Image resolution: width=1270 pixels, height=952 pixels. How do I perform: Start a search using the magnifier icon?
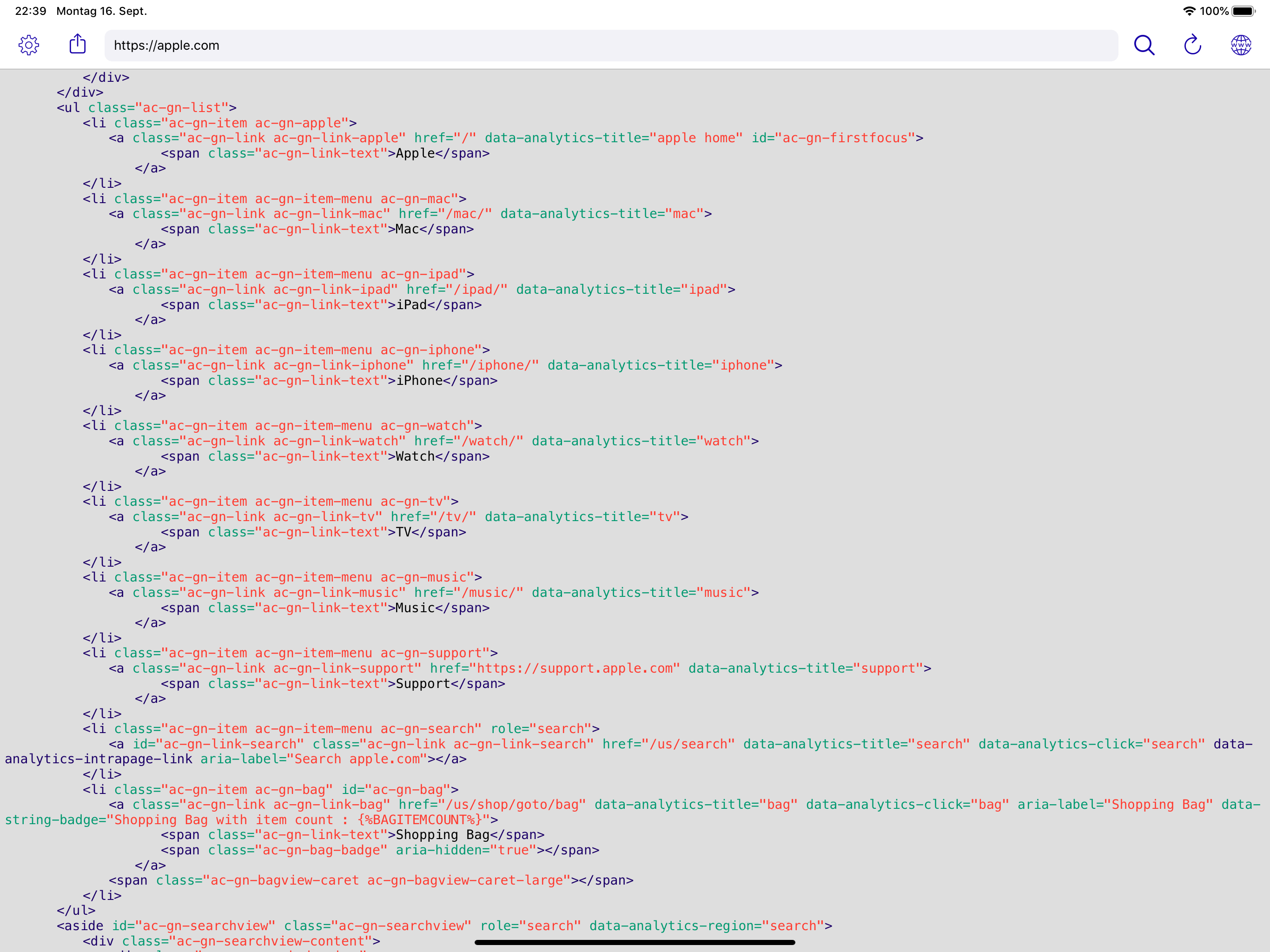(1143, 46)
